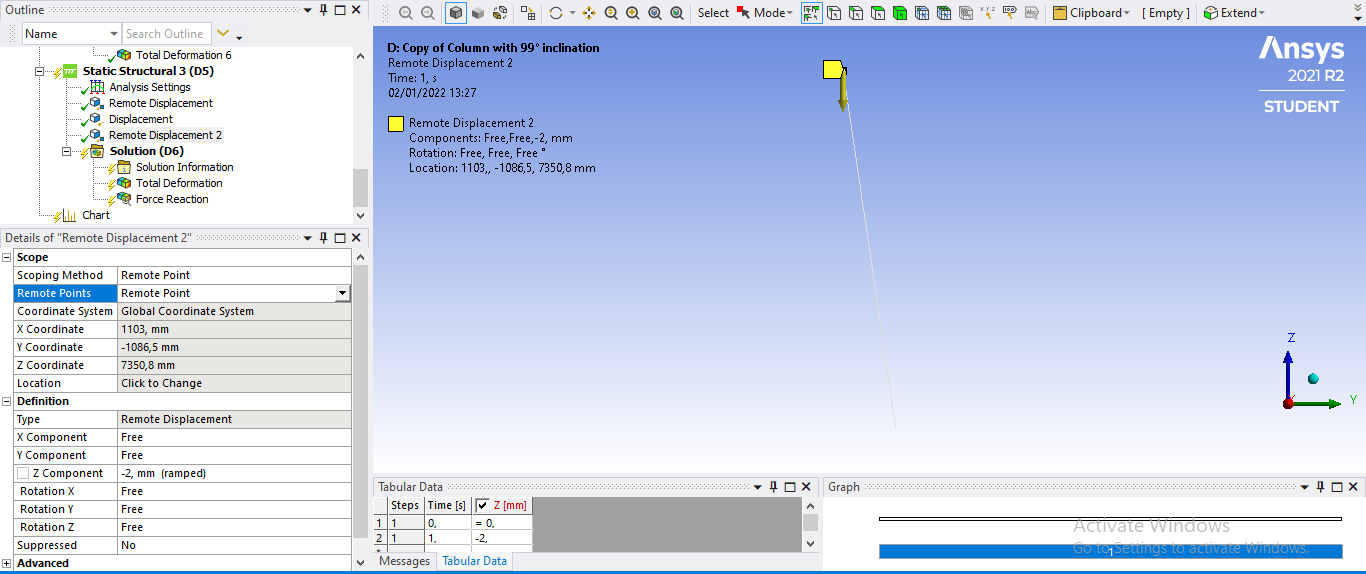Click the yellow Remote Displacement 2 legend swatch
Screen dimensions: 1366x574
396,124
